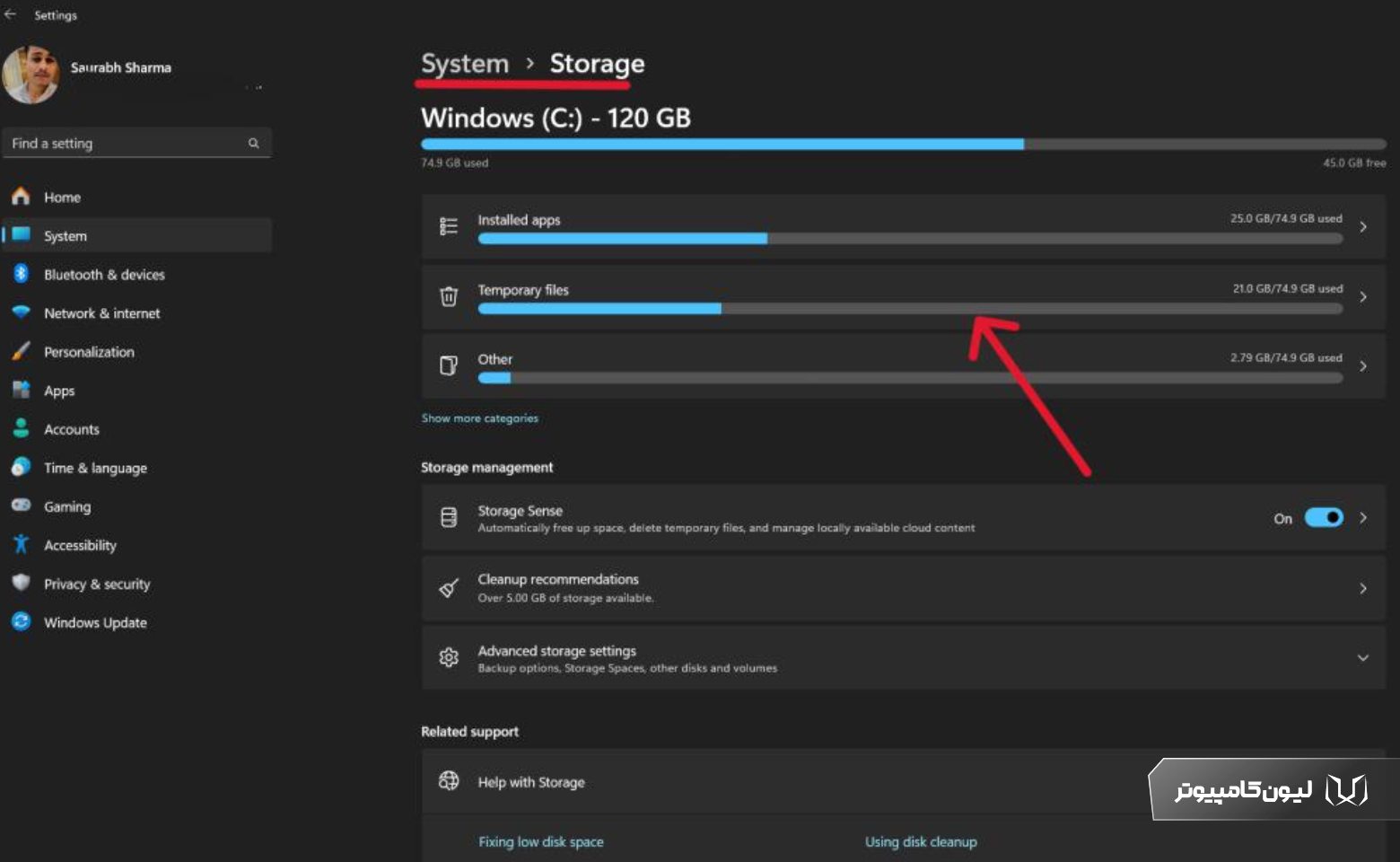The width and height of the screenshot is (1400, 862).
Task: Click the Accessibility figure icon
Action: tap(22, 544)
